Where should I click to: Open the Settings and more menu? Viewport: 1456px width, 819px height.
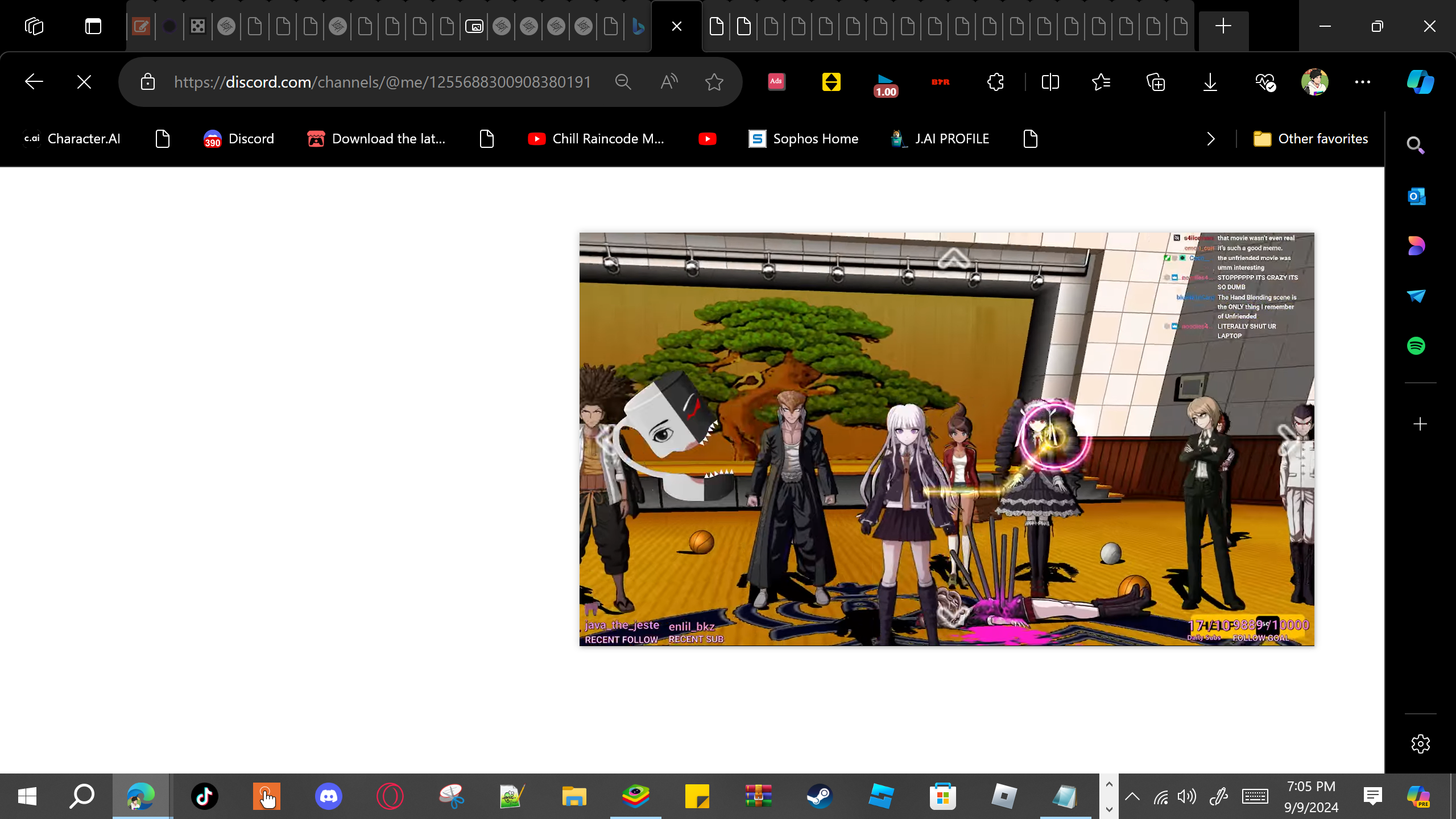point(1362,82)
